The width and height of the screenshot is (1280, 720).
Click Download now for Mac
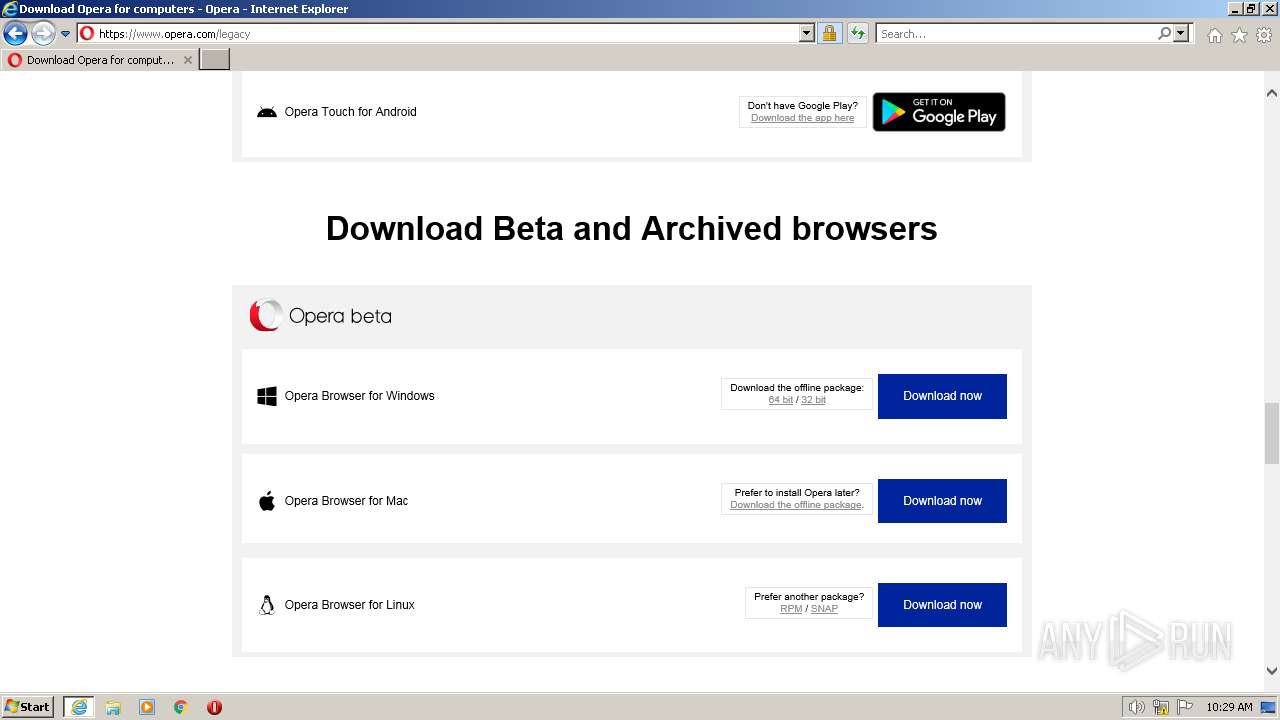(942, 501)
